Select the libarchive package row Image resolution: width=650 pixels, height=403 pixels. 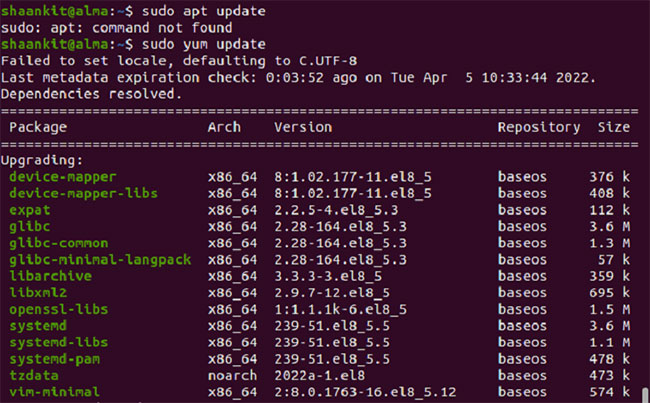click(x=319, y=277)
